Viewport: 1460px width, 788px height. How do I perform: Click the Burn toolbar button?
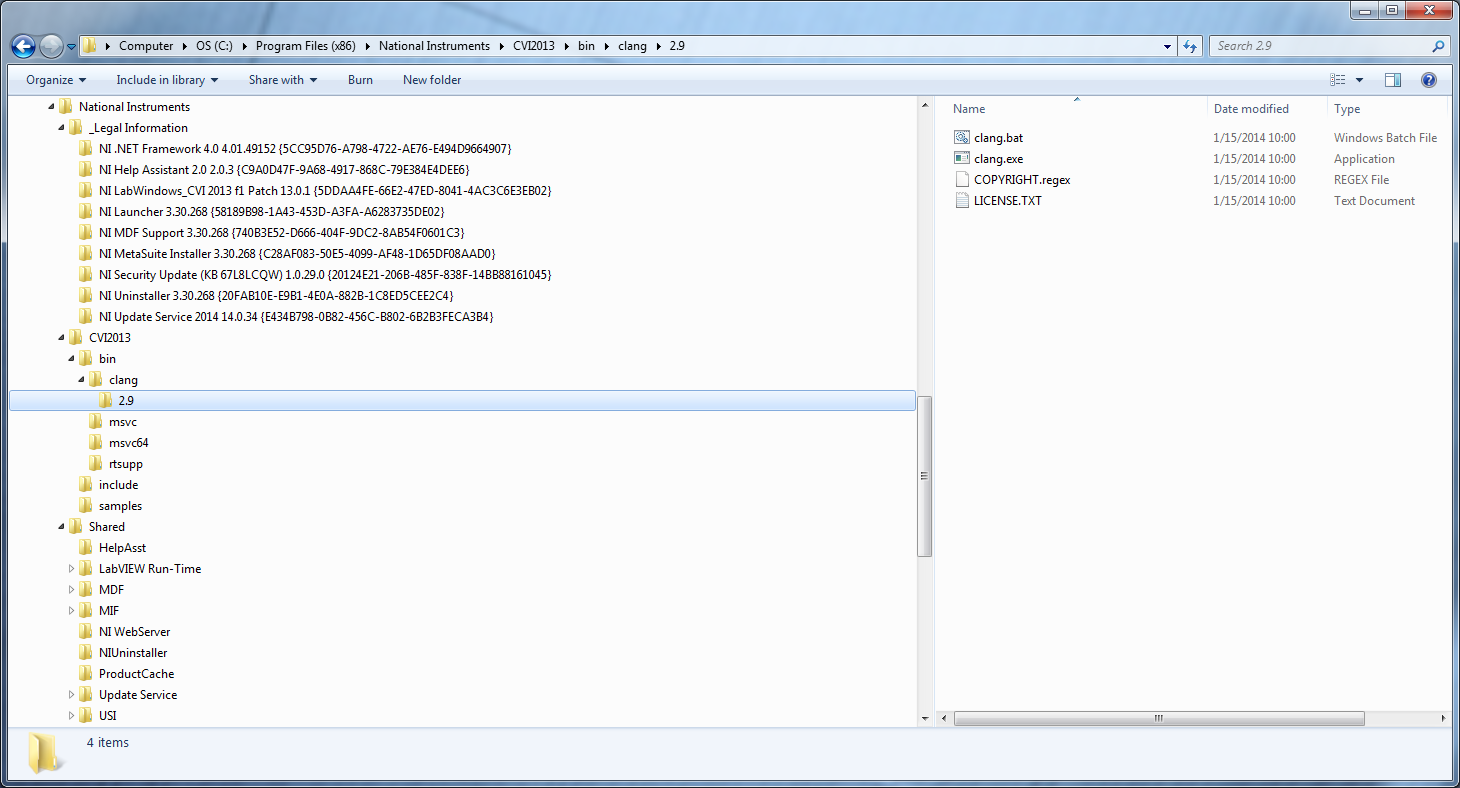tap(360, 80)
